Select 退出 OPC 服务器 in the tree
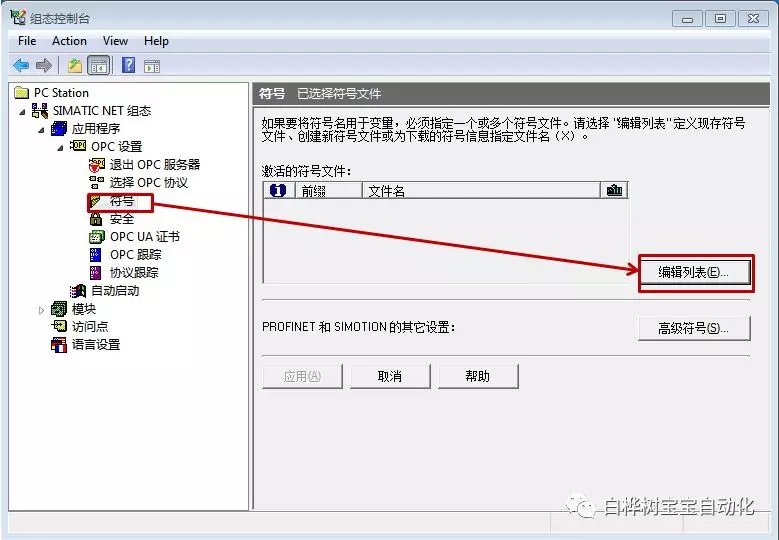This screenshot has height=540, width=779. (154, 164)
